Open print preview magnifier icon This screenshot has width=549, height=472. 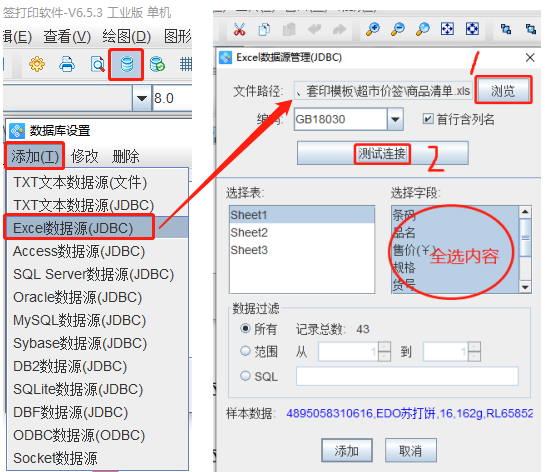97,64
